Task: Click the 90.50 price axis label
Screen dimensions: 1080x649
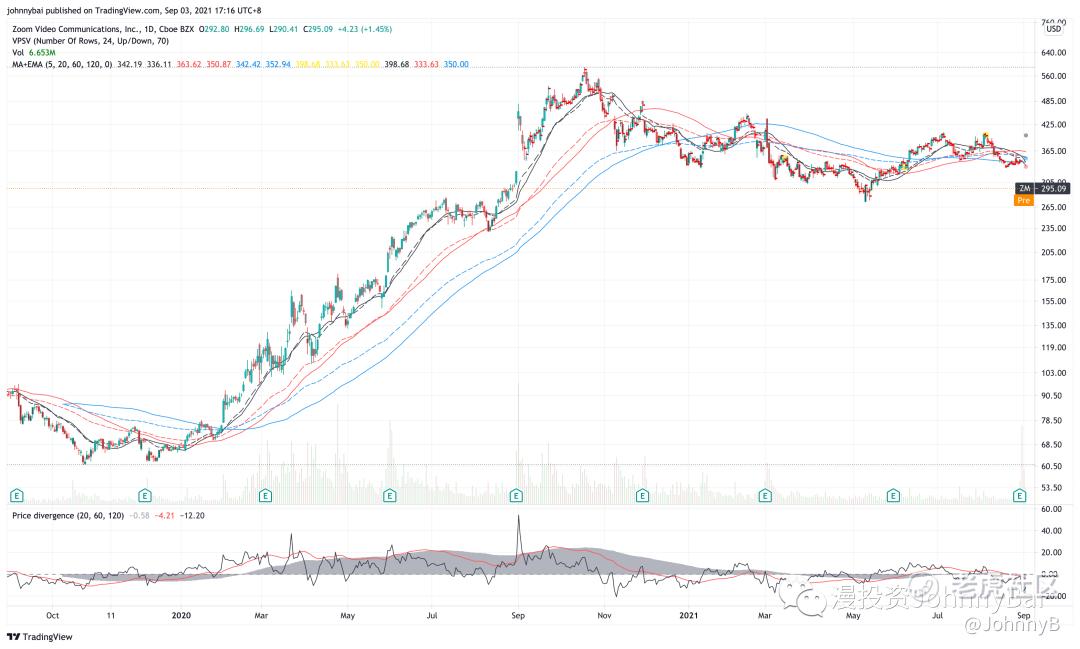Action: click(x=1052, y=396)
